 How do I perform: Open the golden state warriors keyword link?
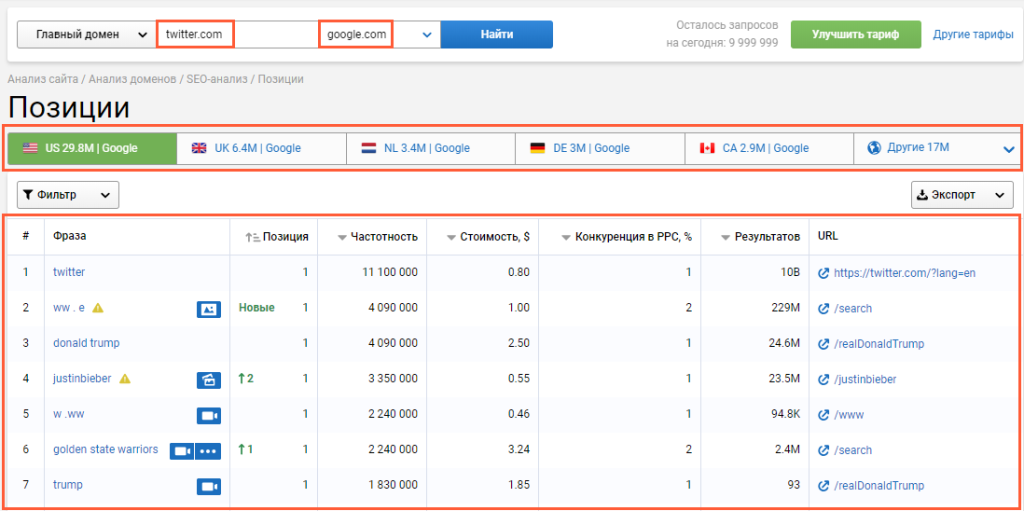pos(105,450)
